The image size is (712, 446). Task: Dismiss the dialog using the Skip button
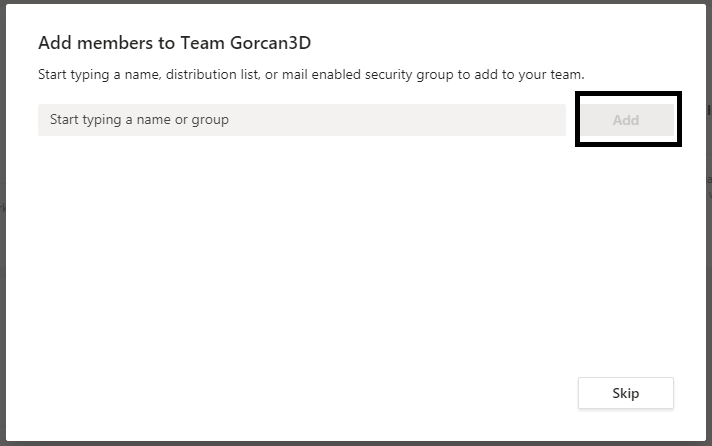coord(626,393)
